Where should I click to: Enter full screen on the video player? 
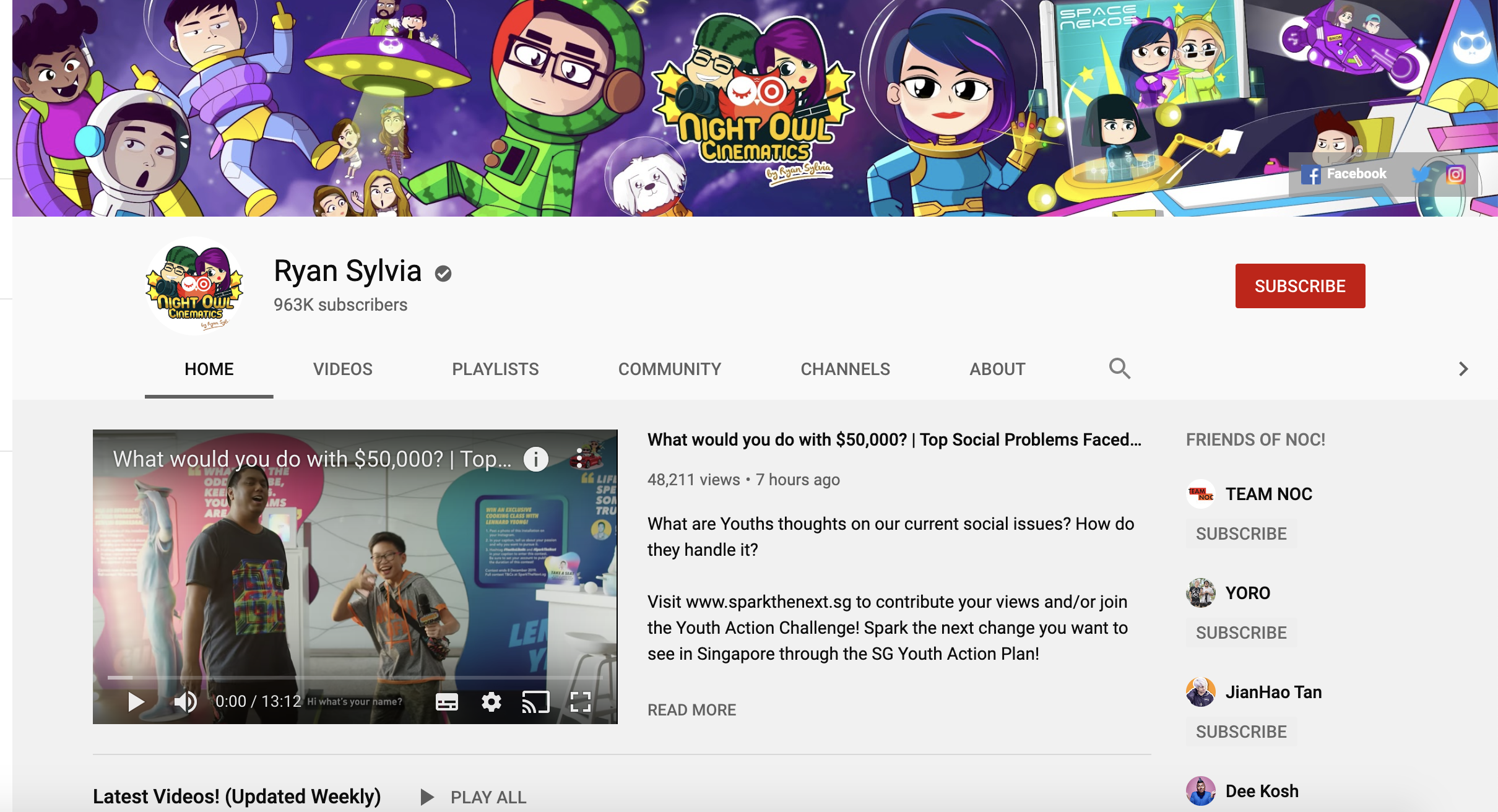(x=581, y=702)
